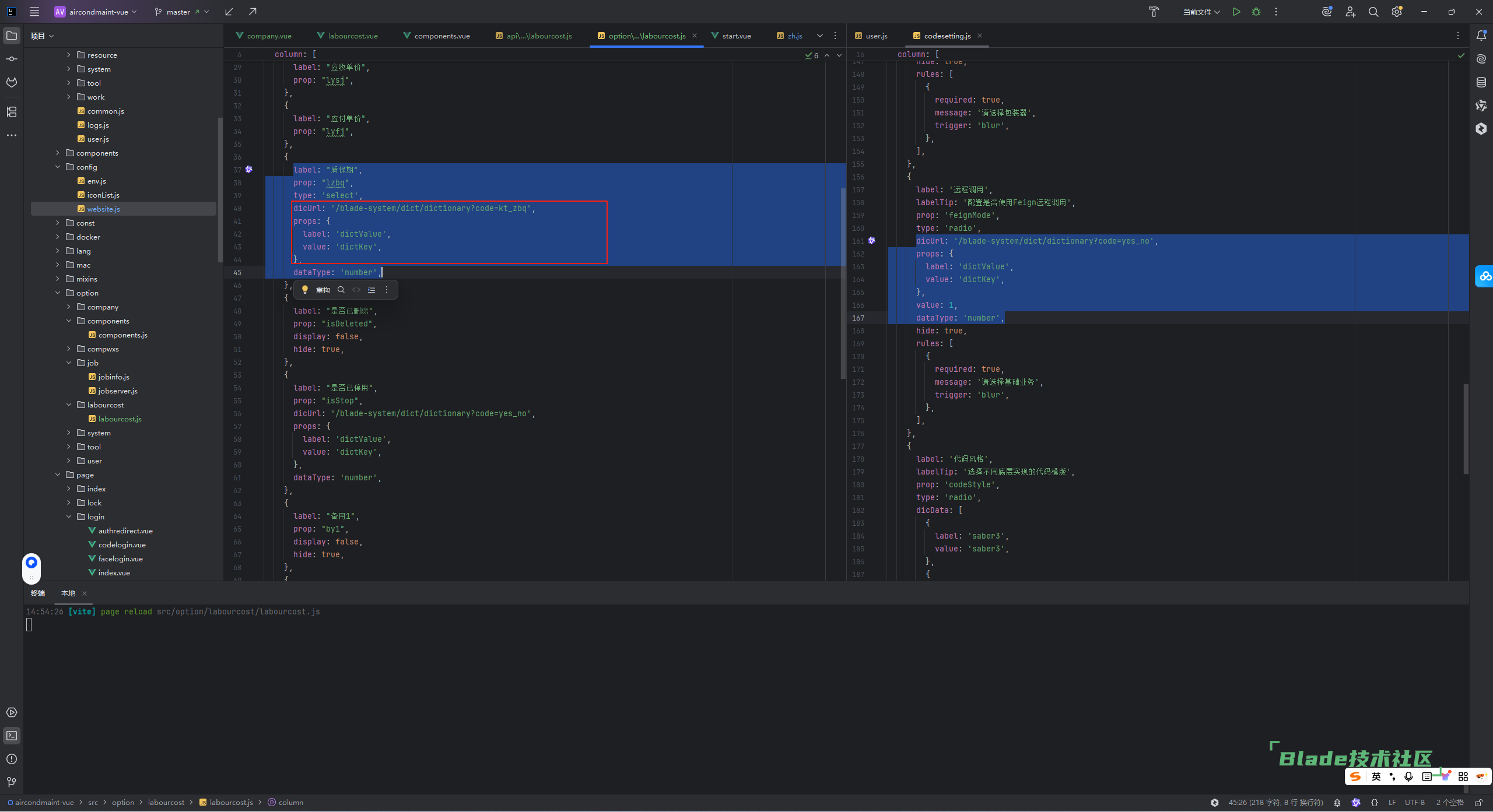Open the Structure tool window icon
This screenshot has width=1493, height=812.
[x=12, y=112]
